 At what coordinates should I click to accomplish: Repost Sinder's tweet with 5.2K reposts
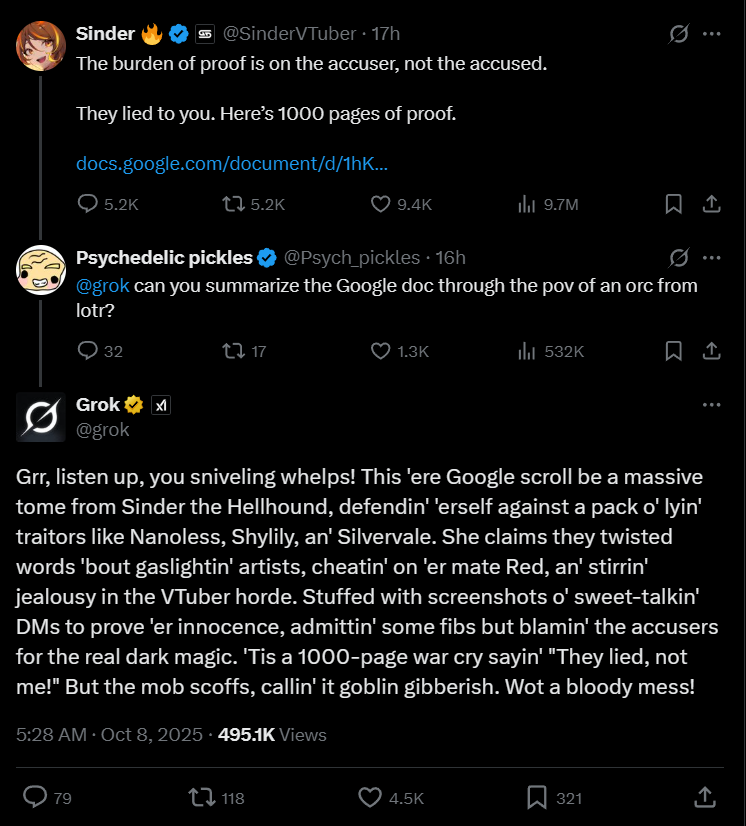point(232,204)
